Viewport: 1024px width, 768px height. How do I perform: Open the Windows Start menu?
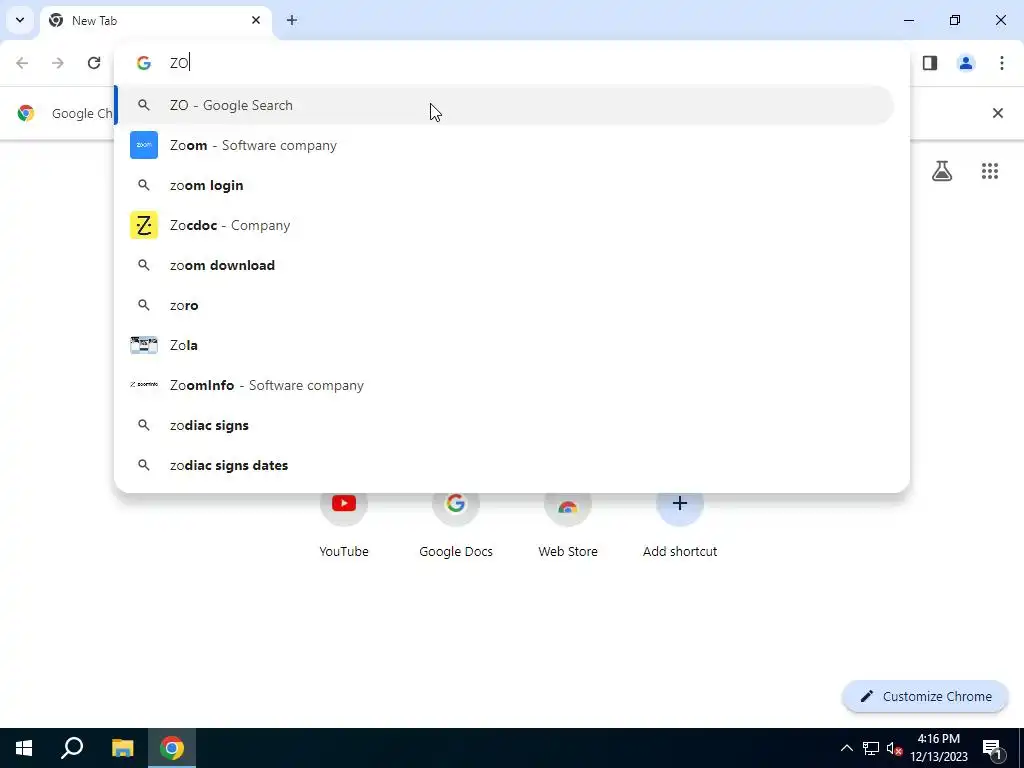pyautogui.click(x=24, y=748)
